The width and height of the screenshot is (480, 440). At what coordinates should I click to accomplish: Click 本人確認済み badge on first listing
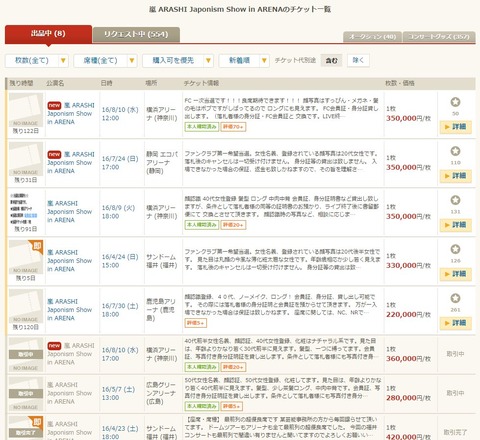pyautogui.click(x=202, y=127)
